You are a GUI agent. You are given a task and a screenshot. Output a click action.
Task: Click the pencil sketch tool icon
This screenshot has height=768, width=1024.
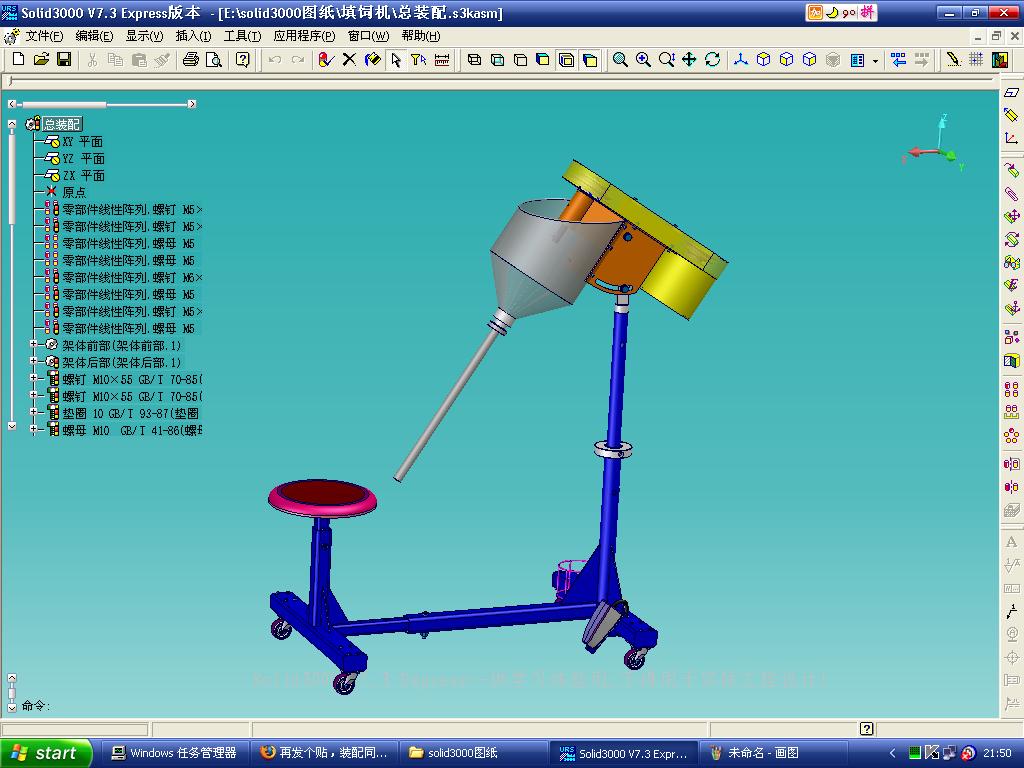[x=953, y=59]
